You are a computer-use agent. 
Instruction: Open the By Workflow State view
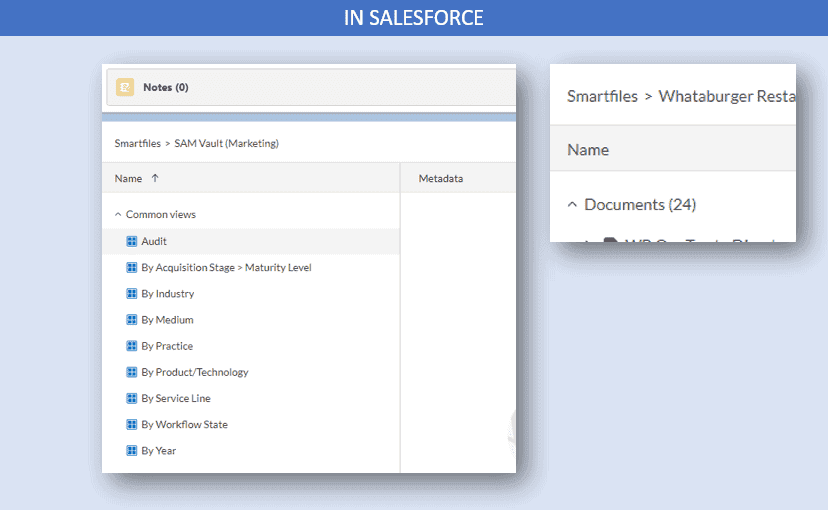click(x=184, y=424)
